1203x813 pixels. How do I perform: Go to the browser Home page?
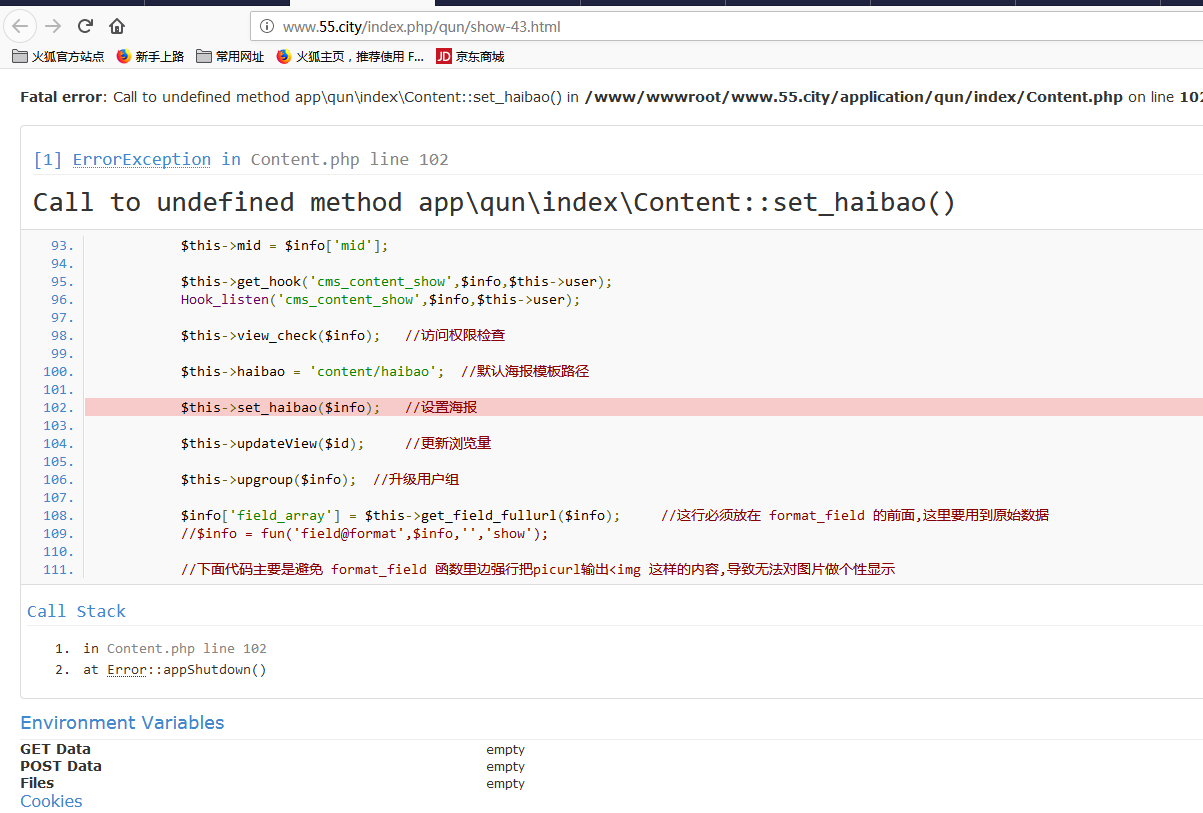(117, 26)
